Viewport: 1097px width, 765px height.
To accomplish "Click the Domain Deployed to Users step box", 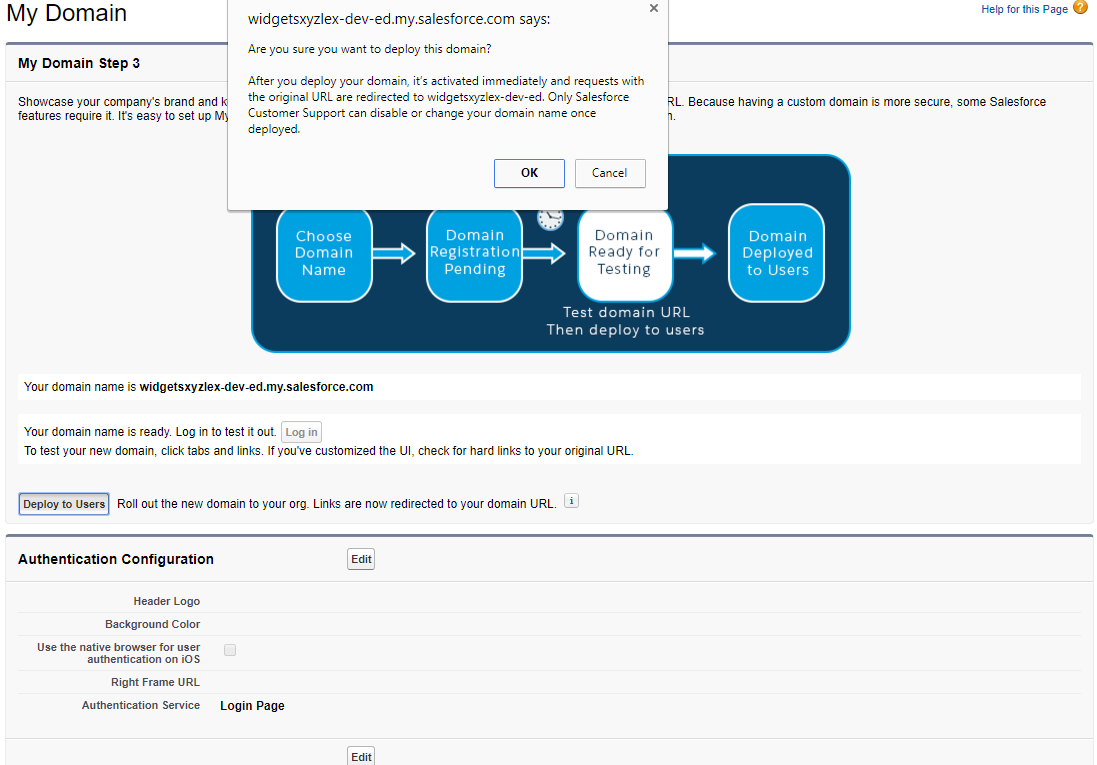I will [x=777, y=253].
